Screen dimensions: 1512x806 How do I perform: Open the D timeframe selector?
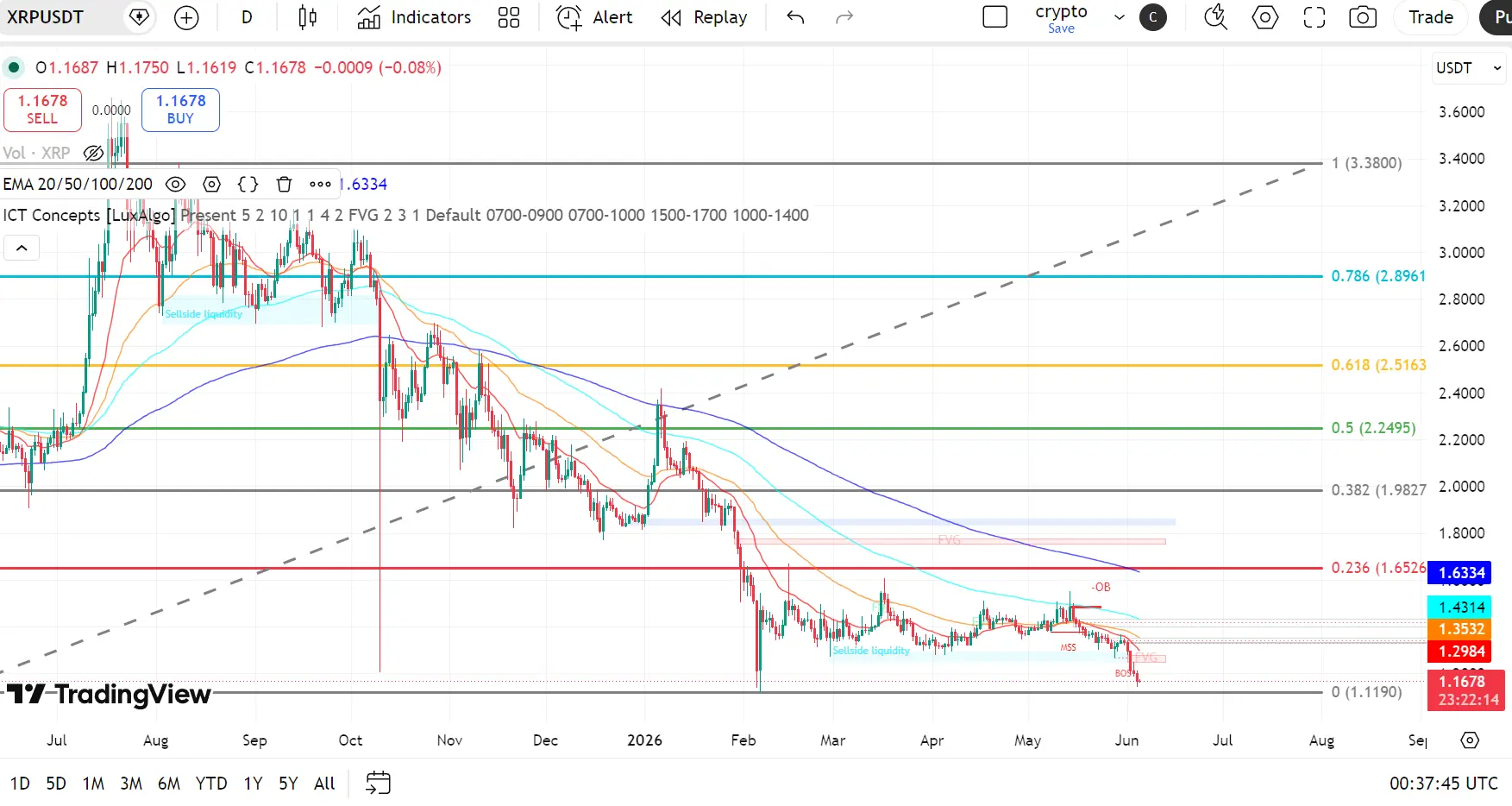(x=247, y=17)
